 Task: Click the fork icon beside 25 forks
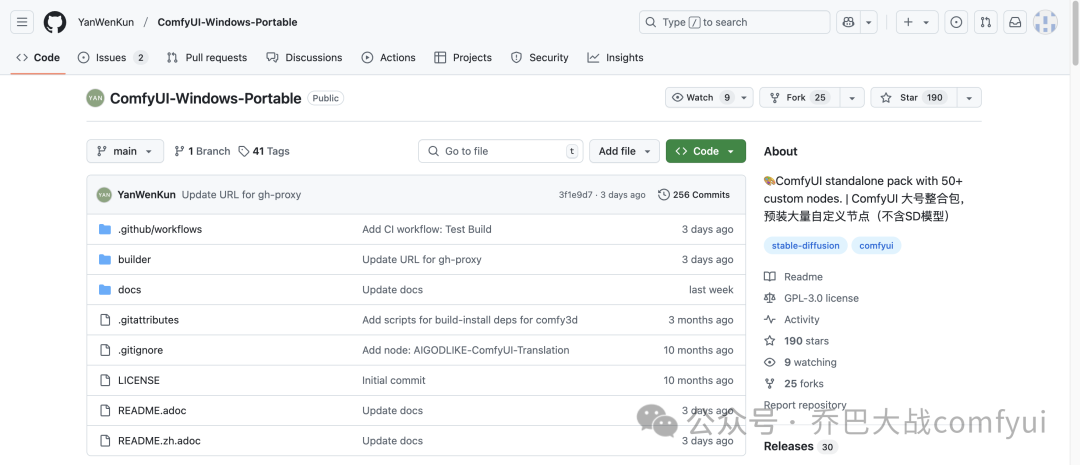(x=769, y=384)
